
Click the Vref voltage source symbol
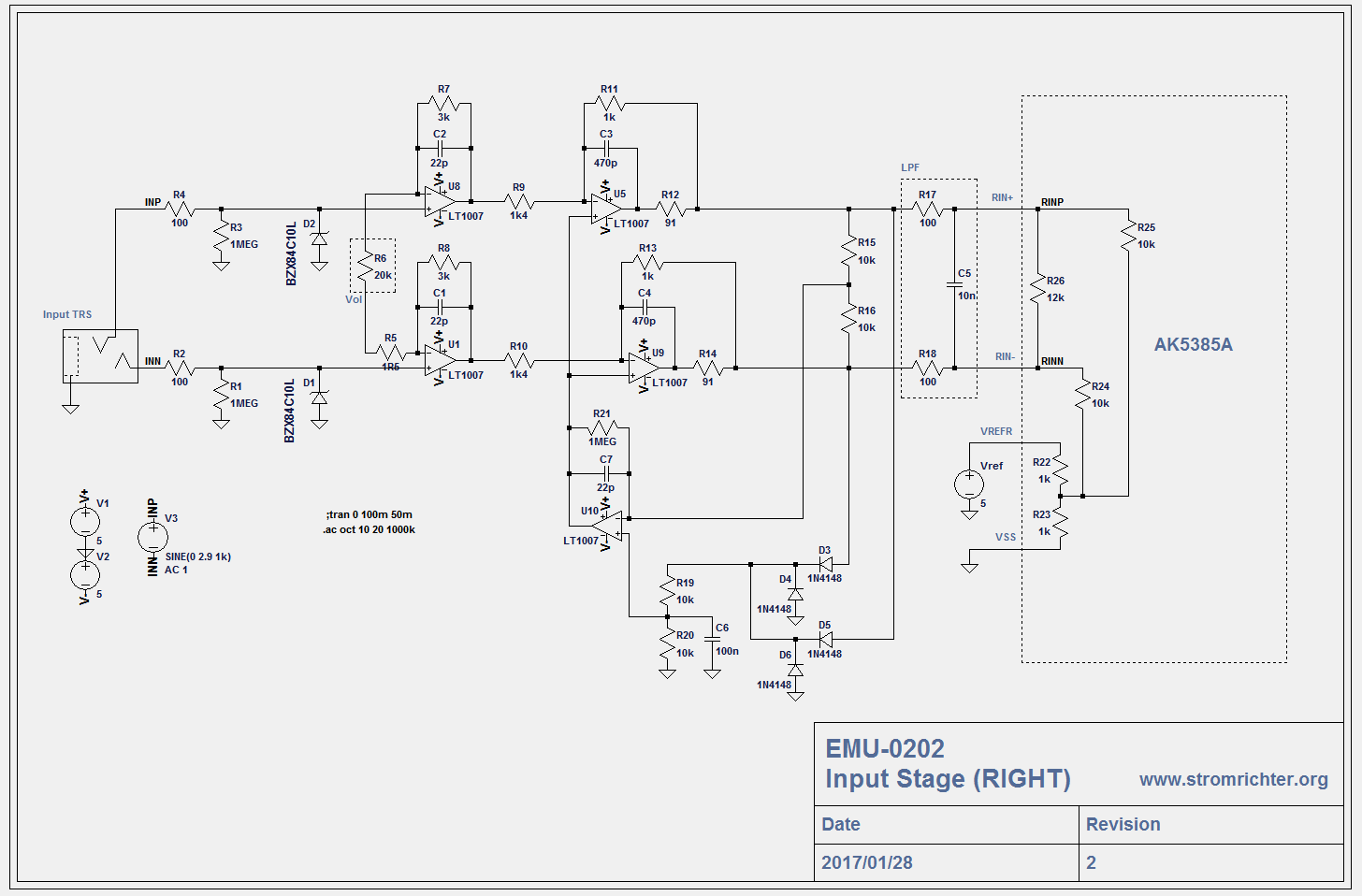click(969, 484)
